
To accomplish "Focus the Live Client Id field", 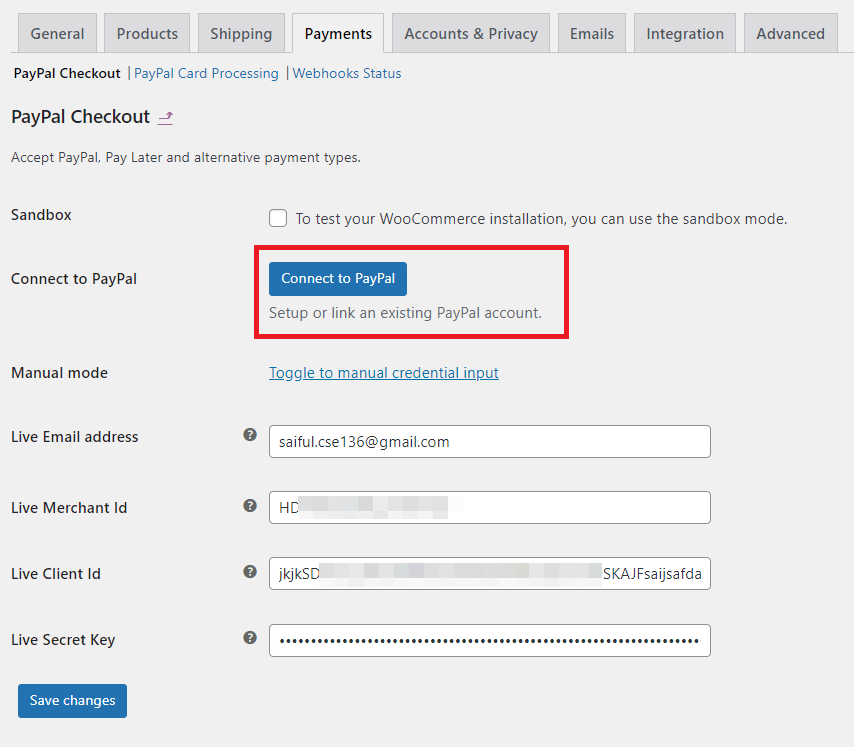I will tap(490, 573).
